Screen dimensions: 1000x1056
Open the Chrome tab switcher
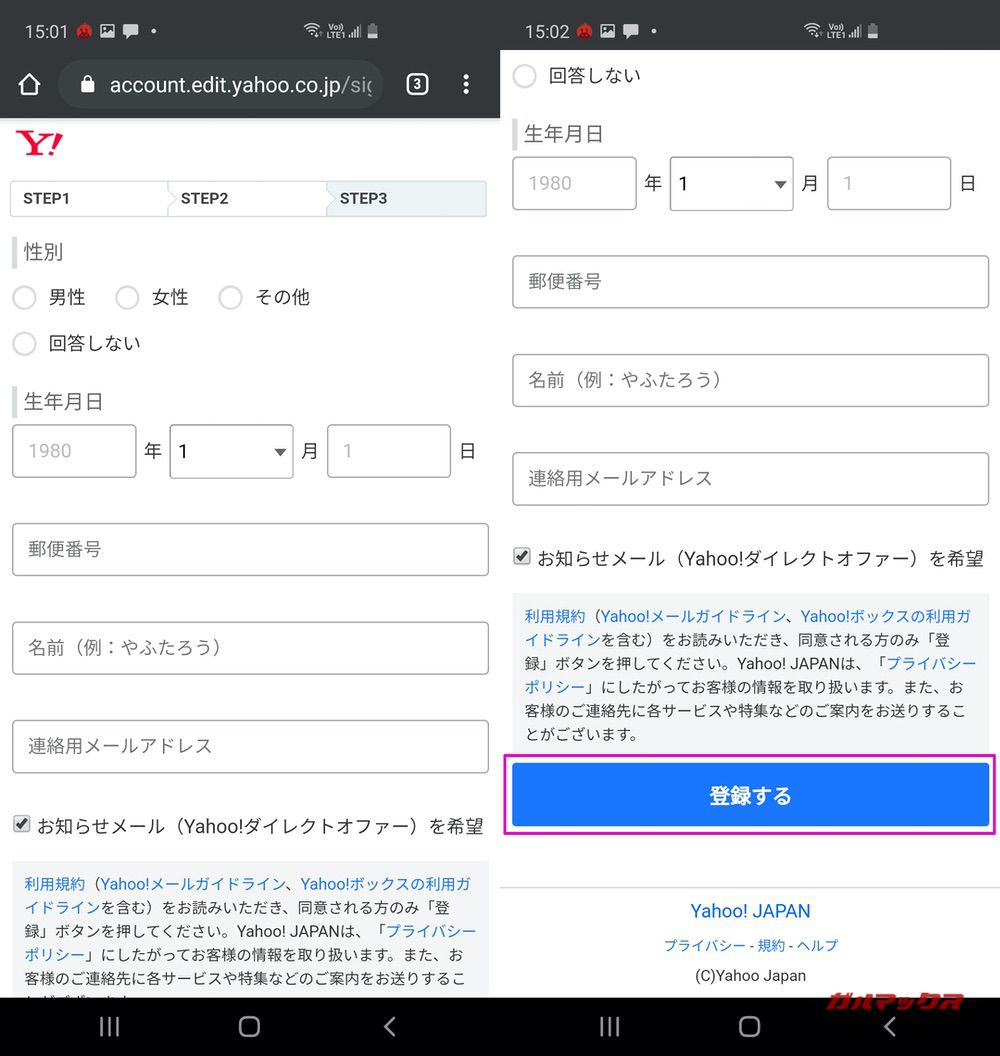(417, 85)
